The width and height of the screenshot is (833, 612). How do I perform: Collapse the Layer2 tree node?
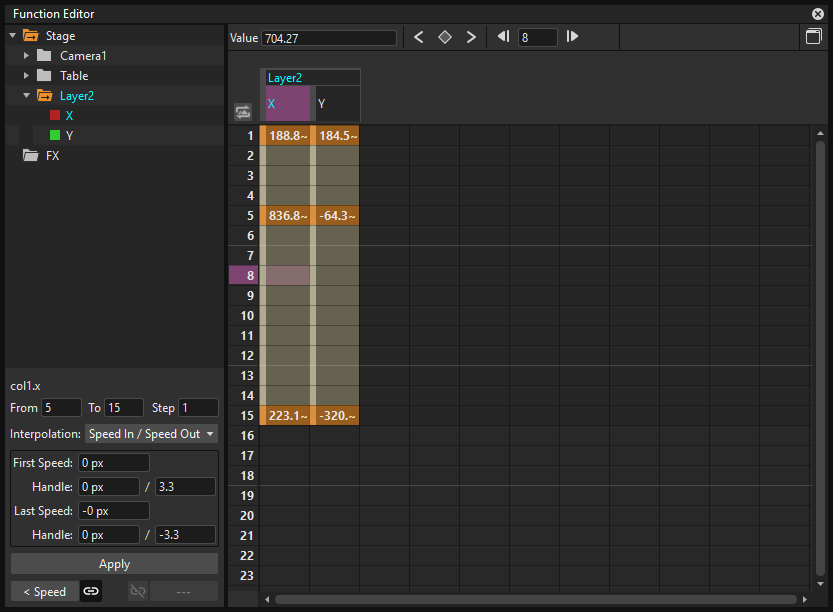(27, 96)
